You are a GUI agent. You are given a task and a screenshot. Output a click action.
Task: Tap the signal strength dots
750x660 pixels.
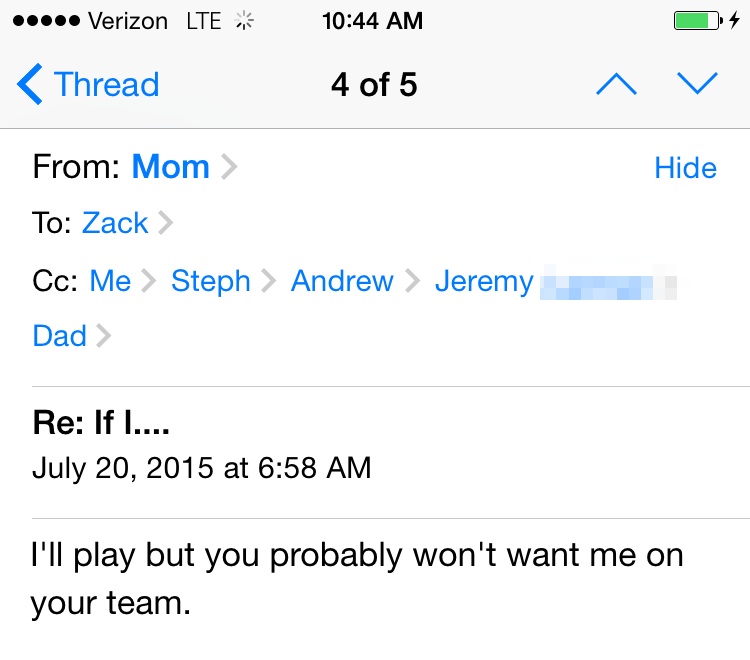tap(39, 21)
